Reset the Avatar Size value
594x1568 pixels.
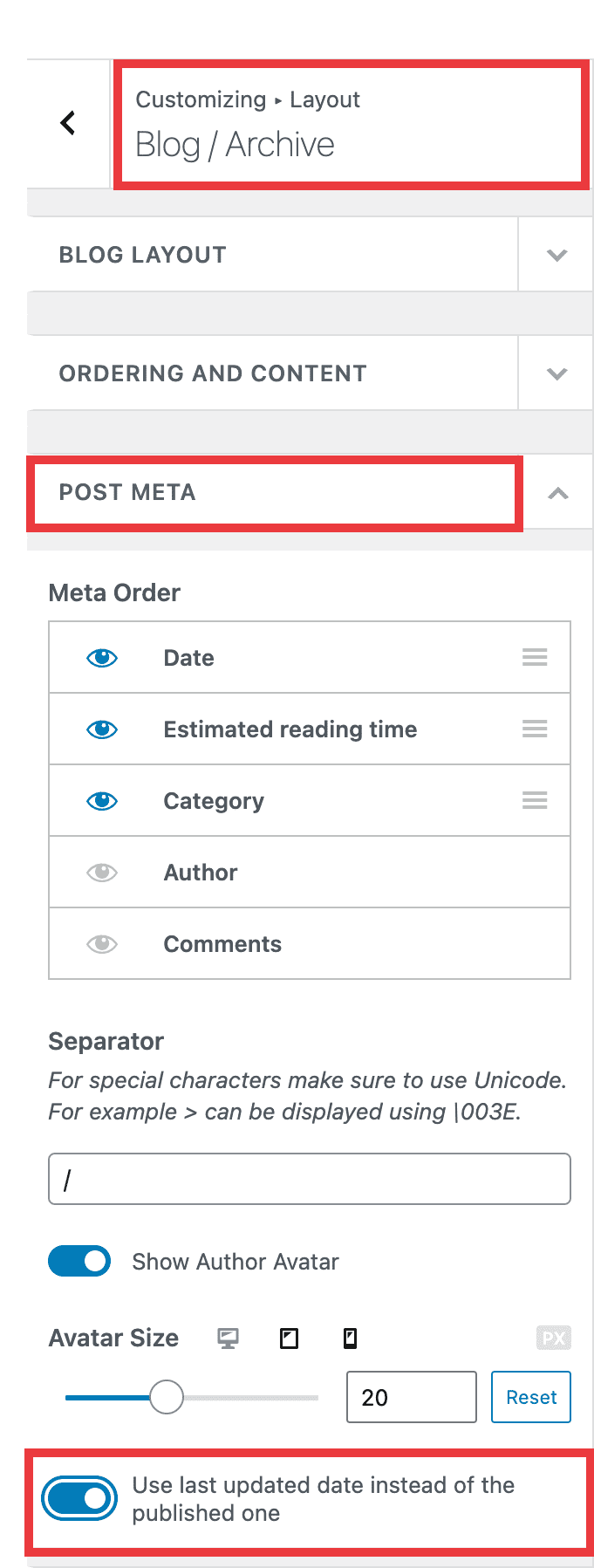click(531, 1397)
